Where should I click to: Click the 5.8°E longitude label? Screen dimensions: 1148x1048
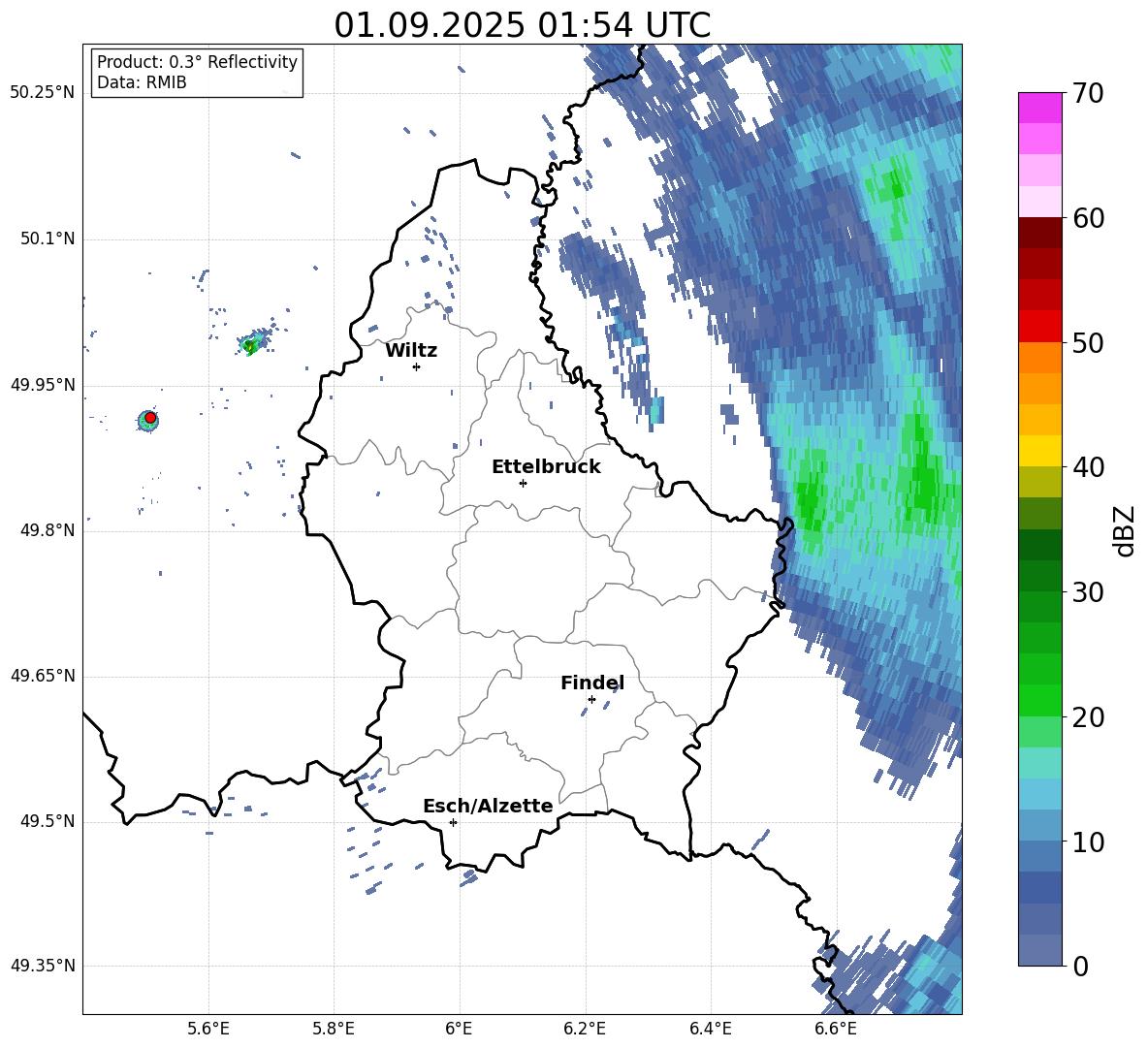tap(334, 1029)
